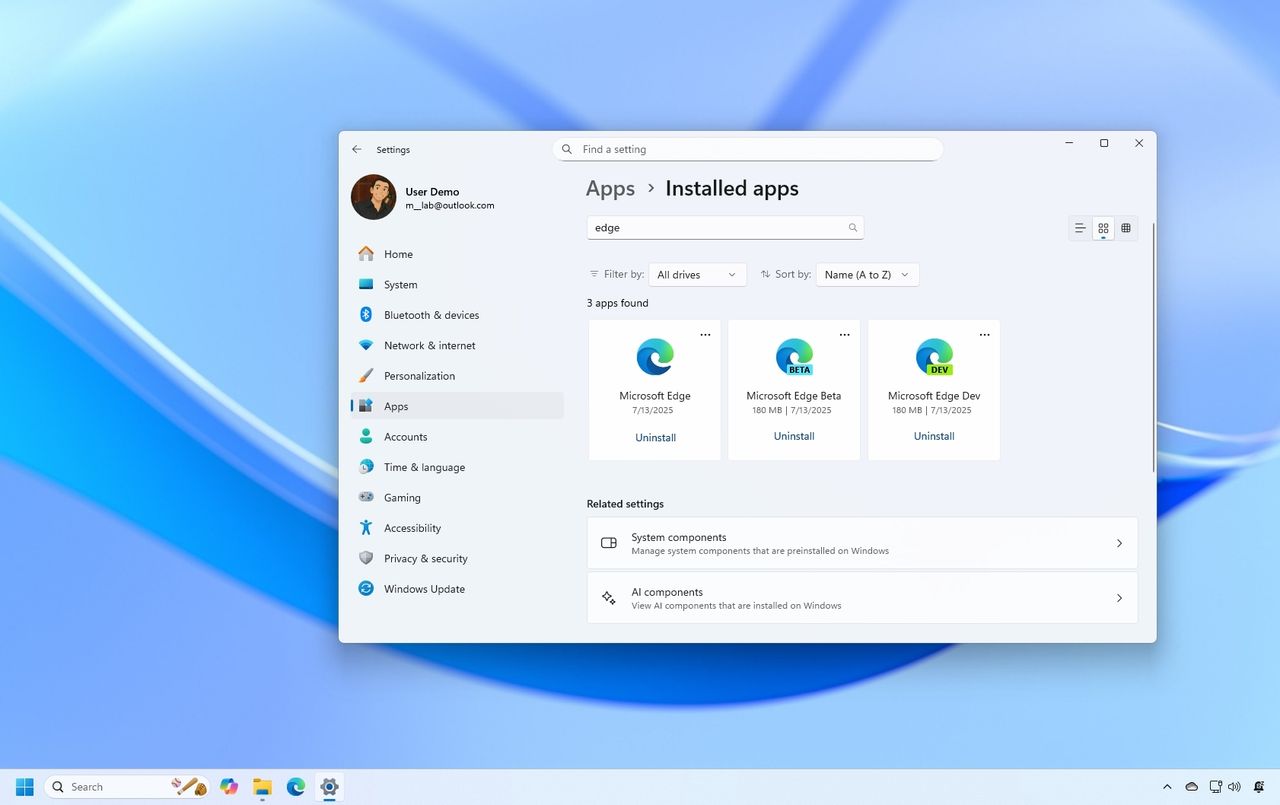Open Personalization section
Image resolution: width=1280 pixels, height=805 pixels.
(457, 376)
